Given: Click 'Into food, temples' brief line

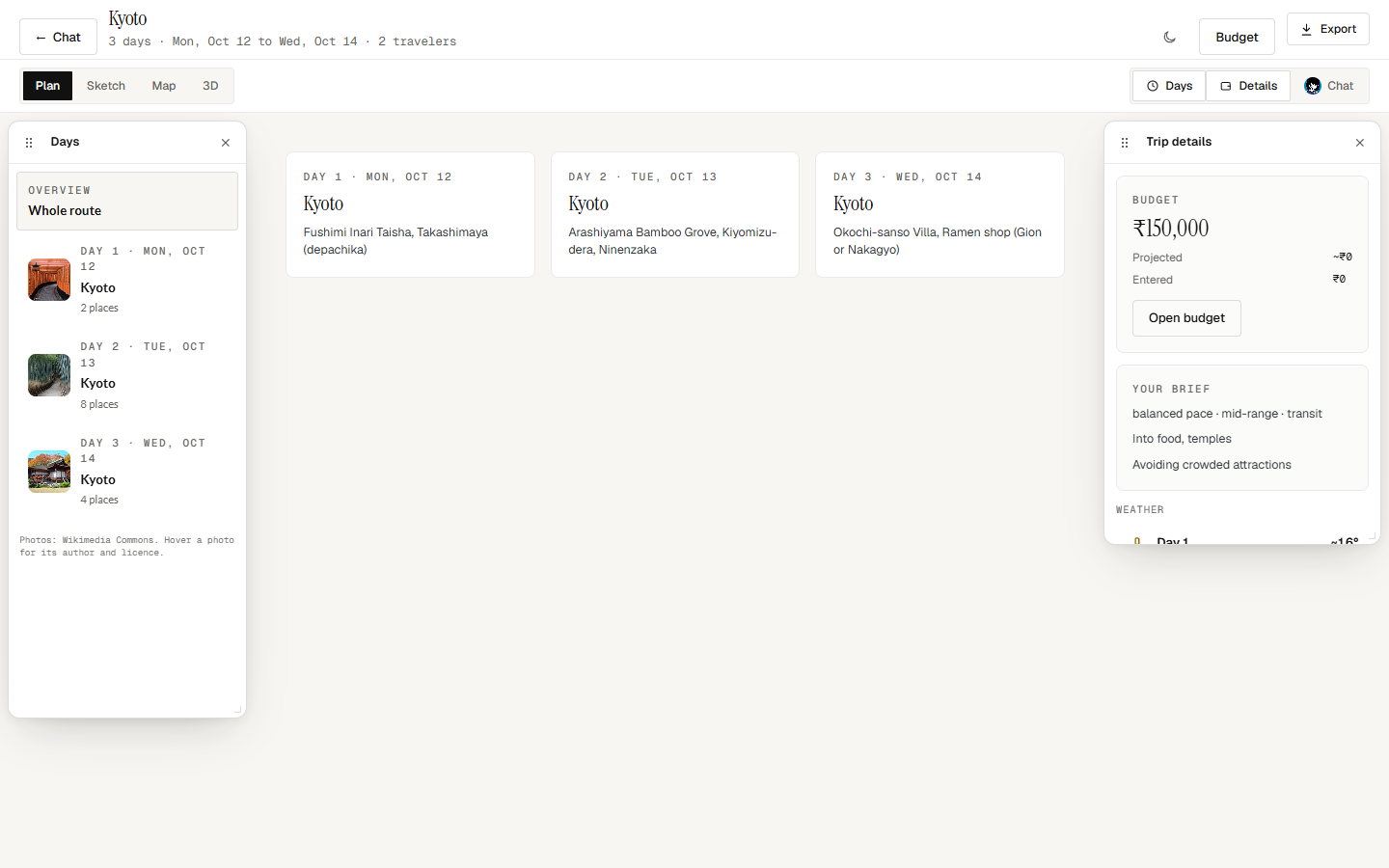Looking at the screenshot, I should click(1182, 439).
